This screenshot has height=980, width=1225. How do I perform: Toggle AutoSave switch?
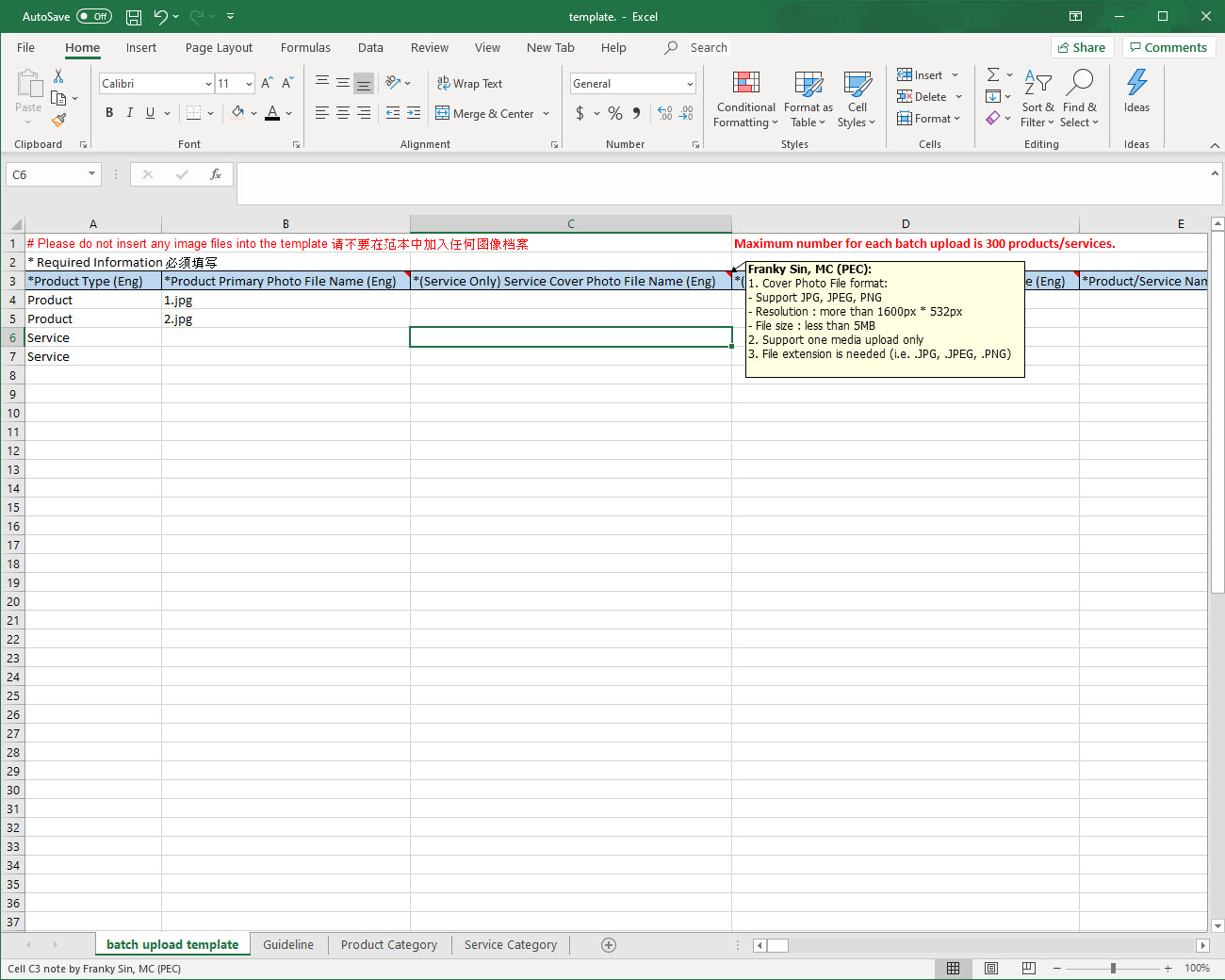[x=94, y=17]
